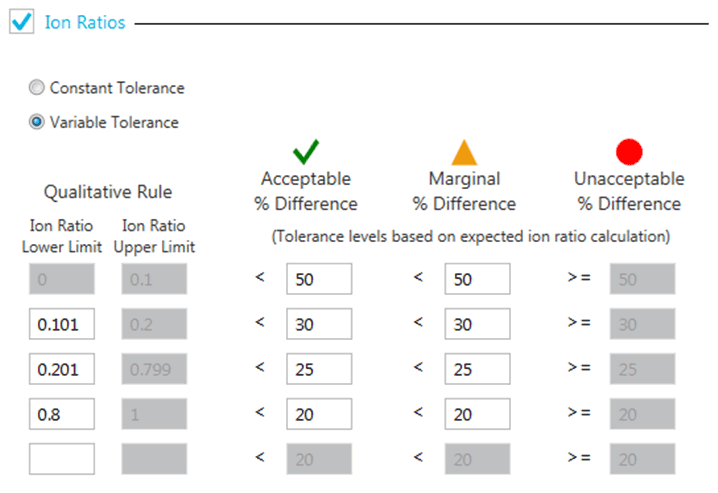Click the lower limit field showing 0.101
This screenshot has width=718, height=493.
[x=62, y=324]
